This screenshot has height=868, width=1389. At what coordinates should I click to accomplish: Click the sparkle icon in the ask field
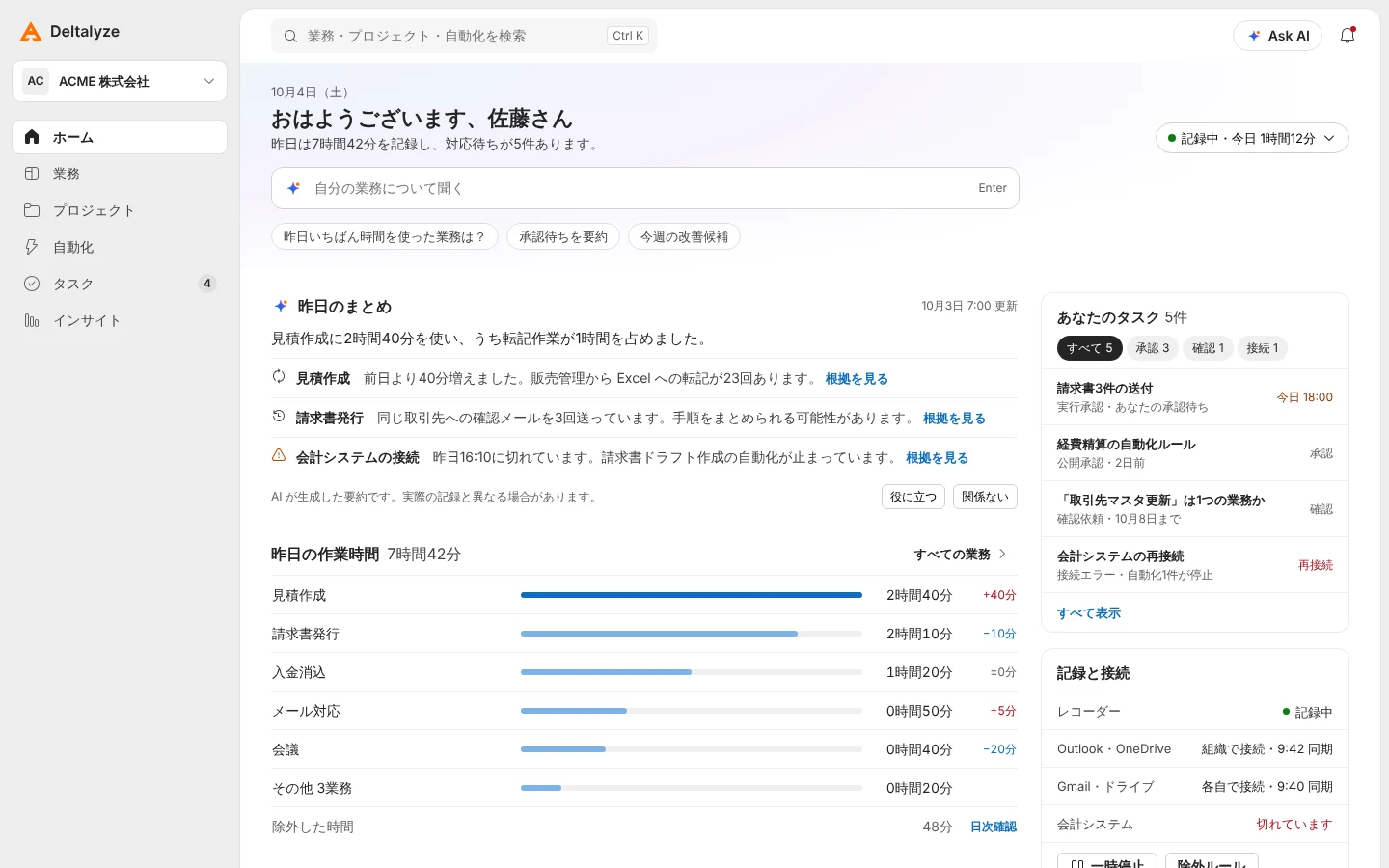click(294, 188)
